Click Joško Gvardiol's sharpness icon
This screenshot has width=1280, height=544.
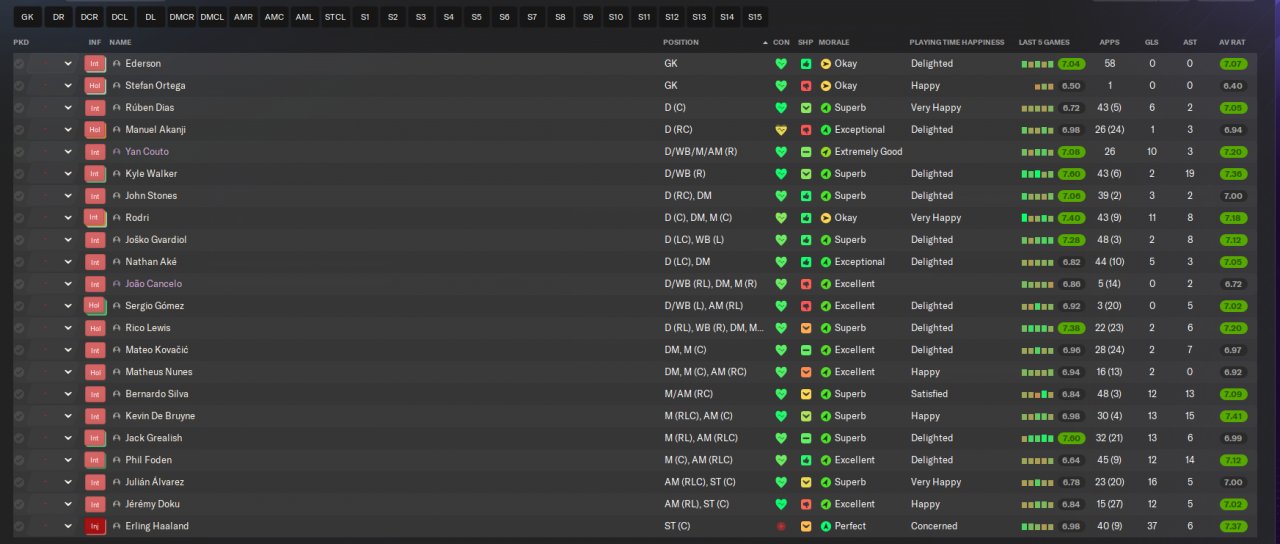[806, 239]
